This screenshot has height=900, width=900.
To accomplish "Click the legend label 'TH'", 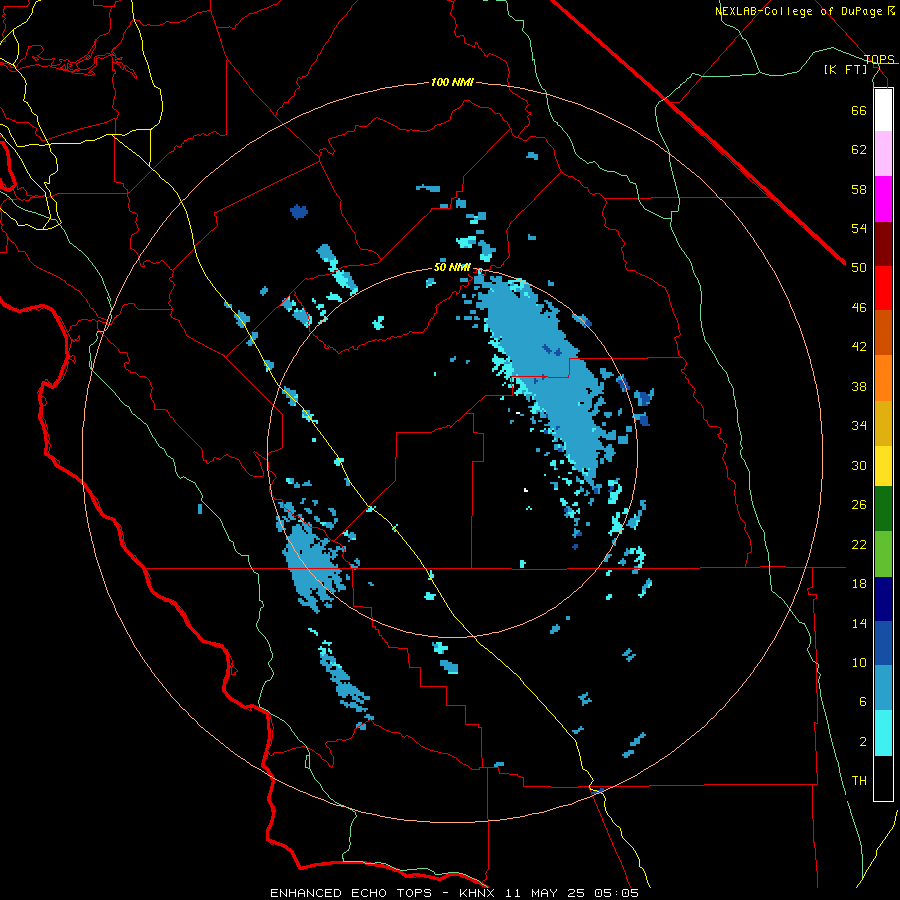I will [x=859, y=781].
